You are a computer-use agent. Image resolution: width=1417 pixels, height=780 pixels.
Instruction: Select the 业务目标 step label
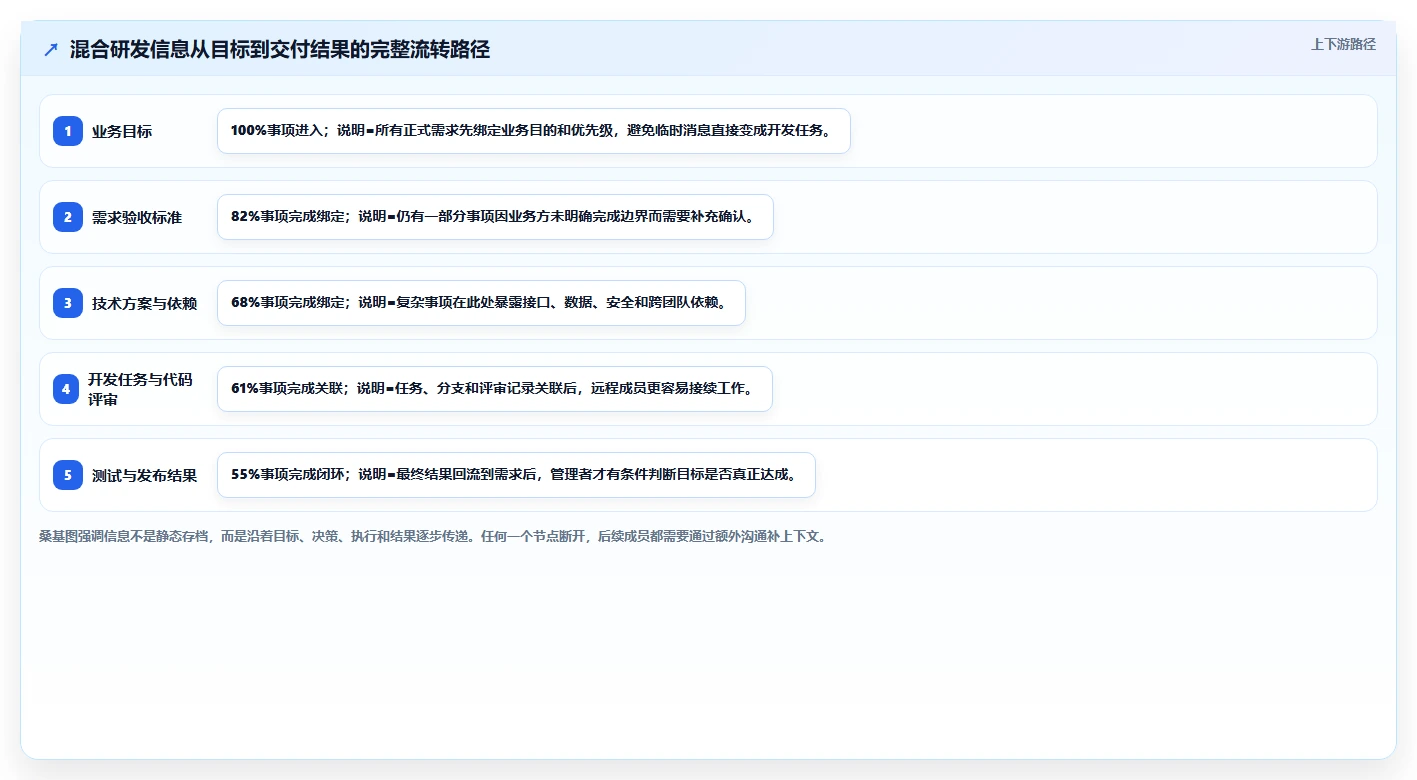pos(122,131)
